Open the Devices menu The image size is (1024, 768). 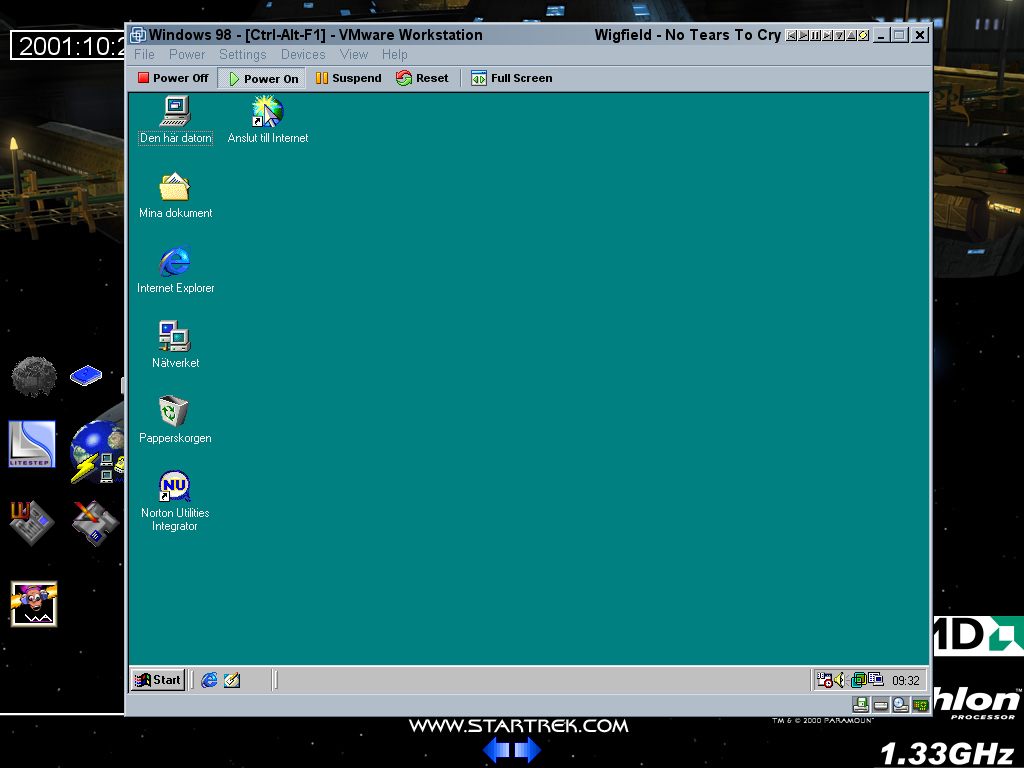[x=303, y=54]
